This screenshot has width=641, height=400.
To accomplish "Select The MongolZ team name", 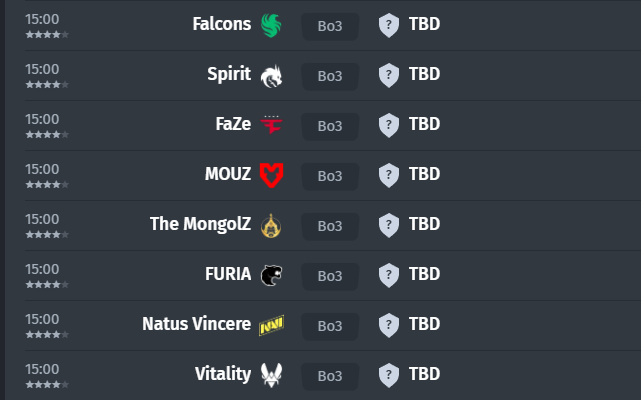I will coord(200,224).
